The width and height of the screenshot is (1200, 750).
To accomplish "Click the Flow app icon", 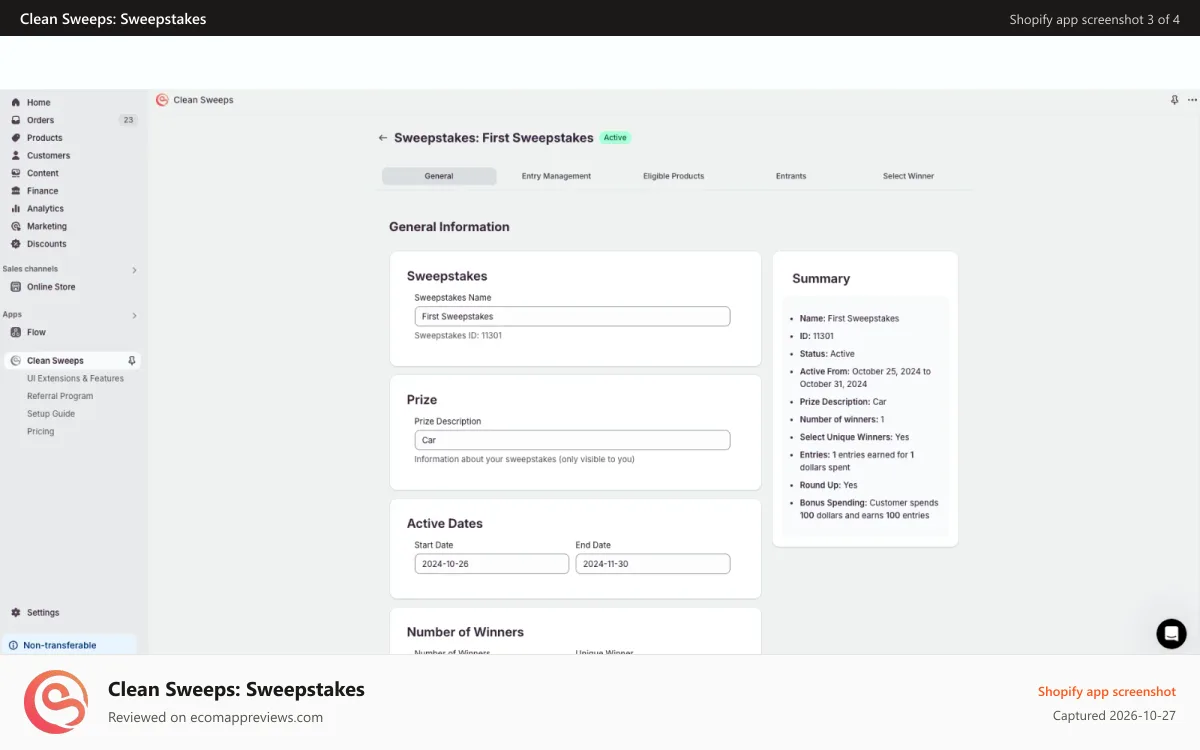I will coord(16,332).
